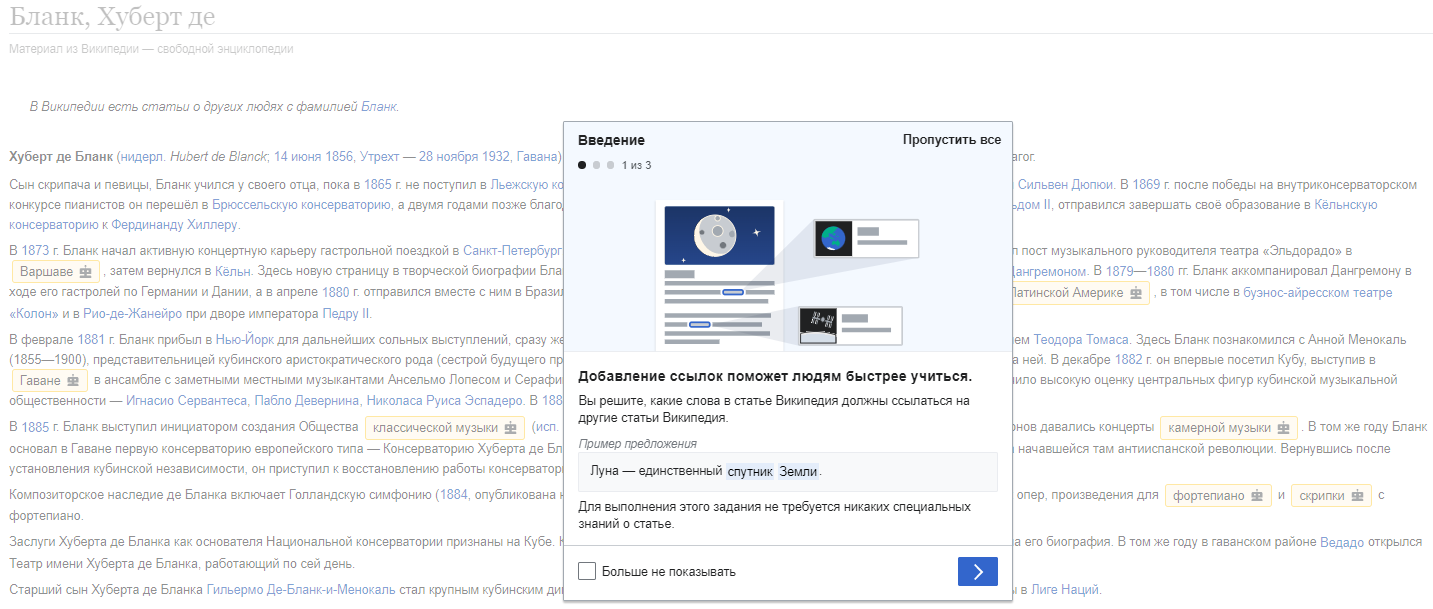The height and width of the screenshot is (609, 1433).
Task: Go to the next intro step
Action: pyautogui.click(x=977, y=571)
